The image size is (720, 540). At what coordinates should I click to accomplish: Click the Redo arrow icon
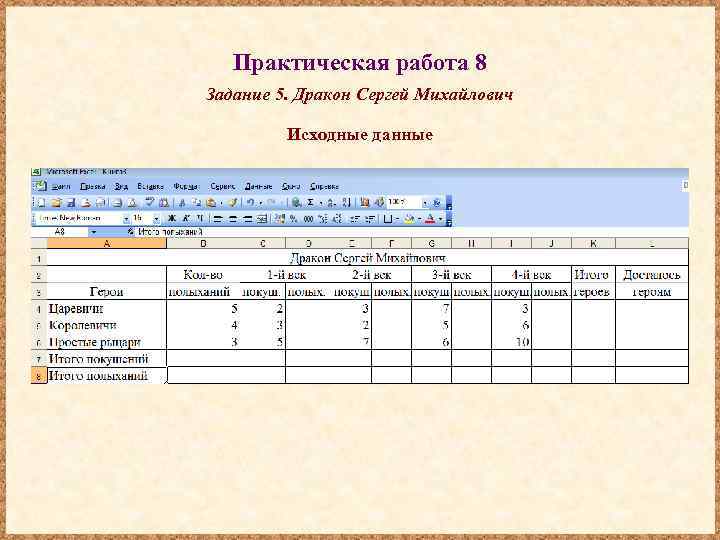point(271,202)
